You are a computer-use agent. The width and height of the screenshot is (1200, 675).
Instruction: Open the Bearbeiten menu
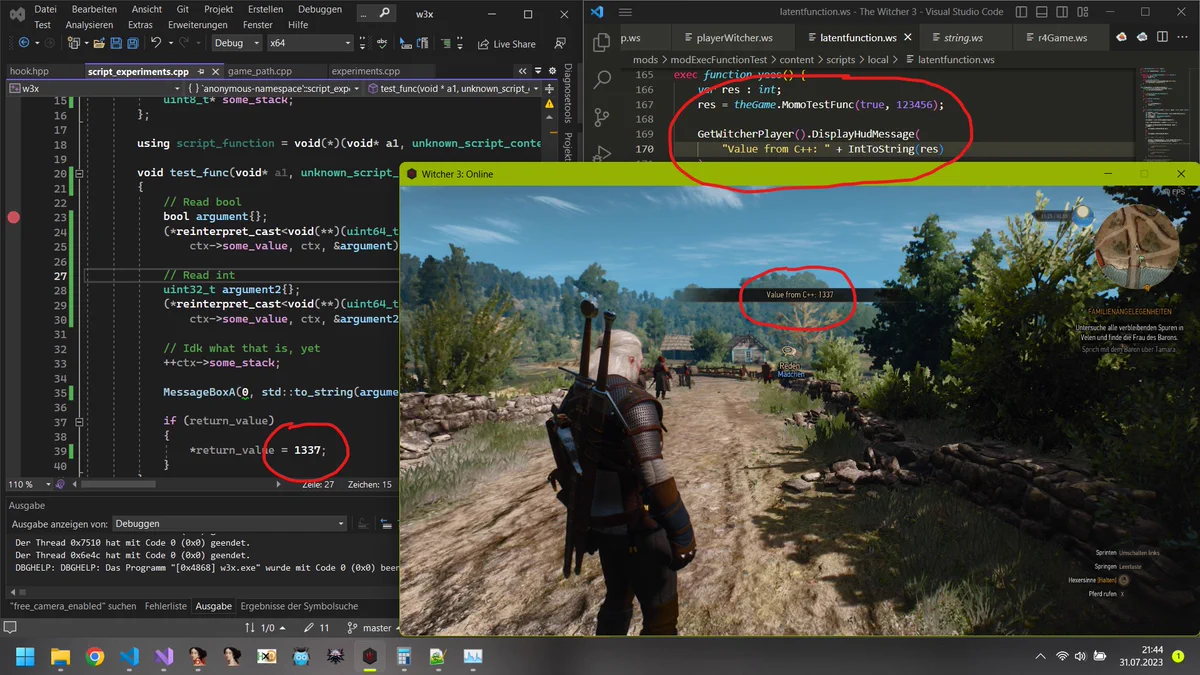(x=94, y=9)
